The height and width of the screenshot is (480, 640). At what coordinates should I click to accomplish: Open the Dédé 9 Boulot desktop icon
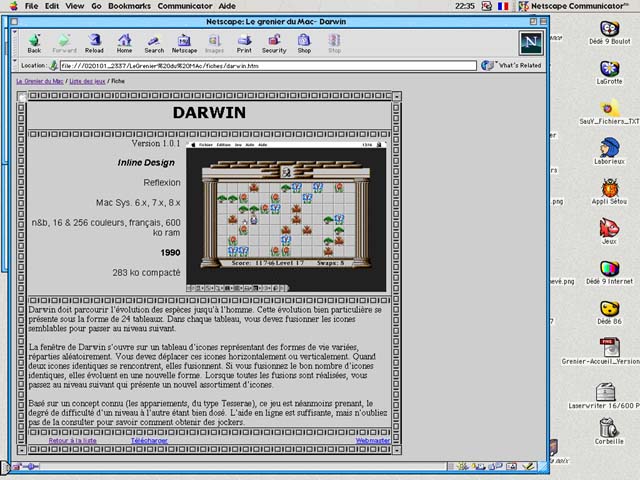click(609, 33)
